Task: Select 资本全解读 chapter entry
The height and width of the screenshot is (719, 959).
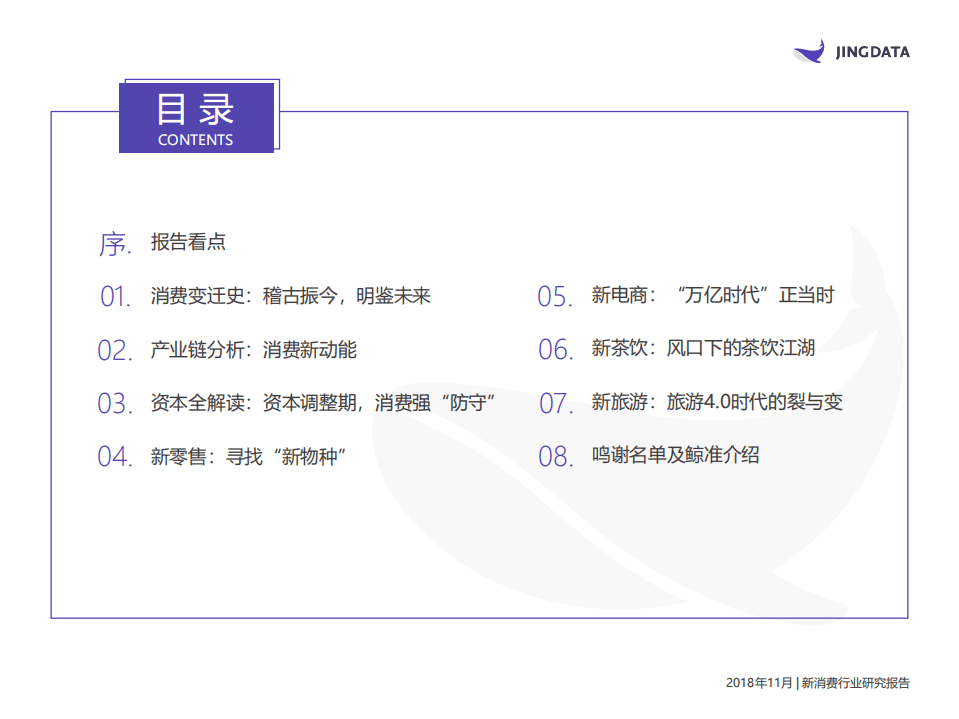Action: tap(320, 403)
